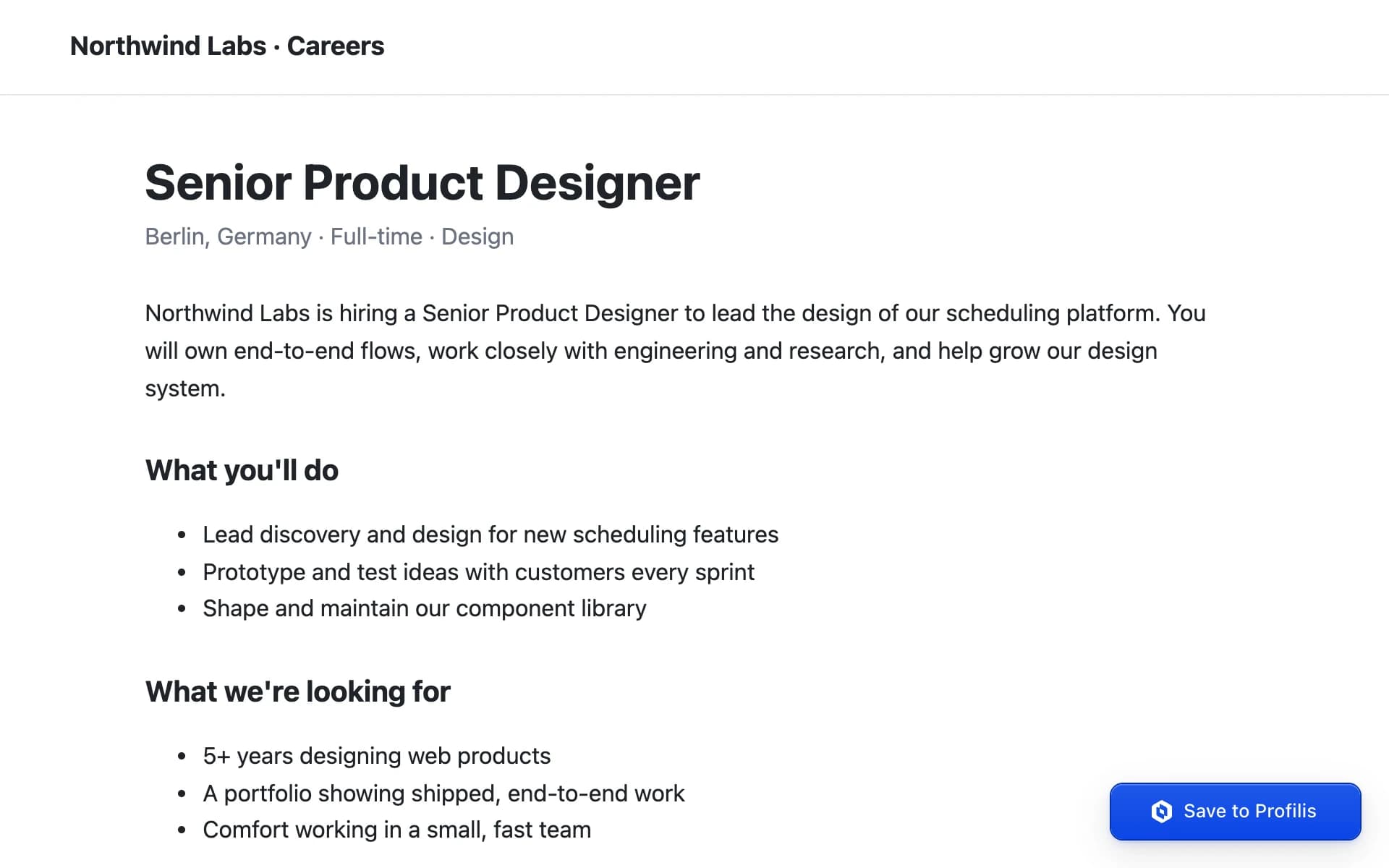Click the small, fast team bullet
The image size is (1389, 868).
click(396, 830)
